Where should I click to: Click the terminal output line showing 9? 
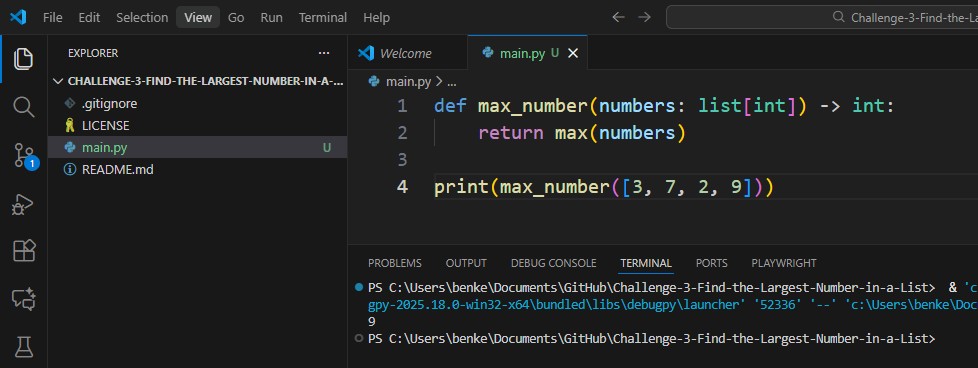tap(372, 322)
